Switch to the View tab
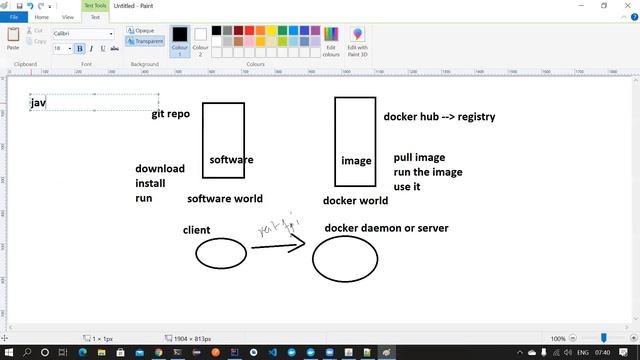This screenshot has height=360, width=640. coord(68,17)
